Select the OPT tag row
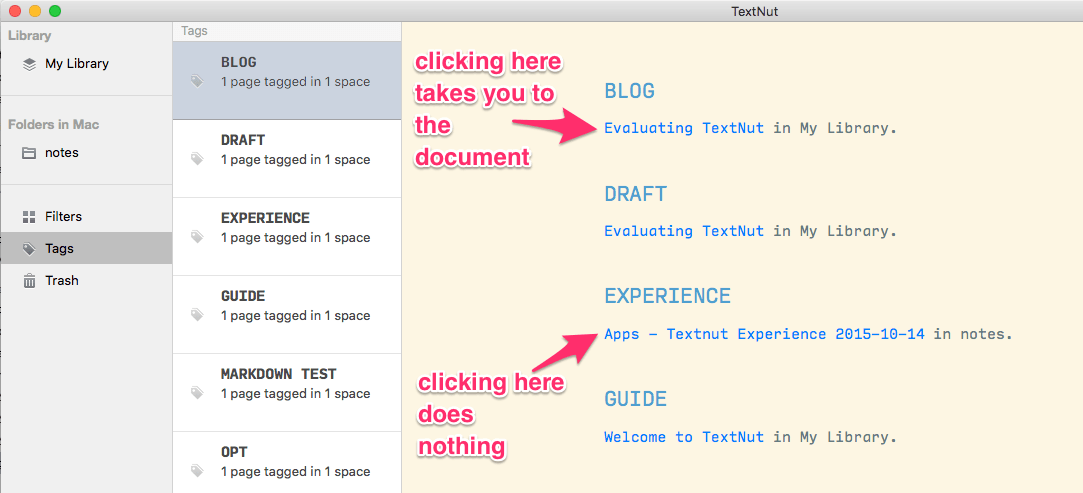Image resolution: width=1083 pixels, height=493 pixels. pos(287,462)
